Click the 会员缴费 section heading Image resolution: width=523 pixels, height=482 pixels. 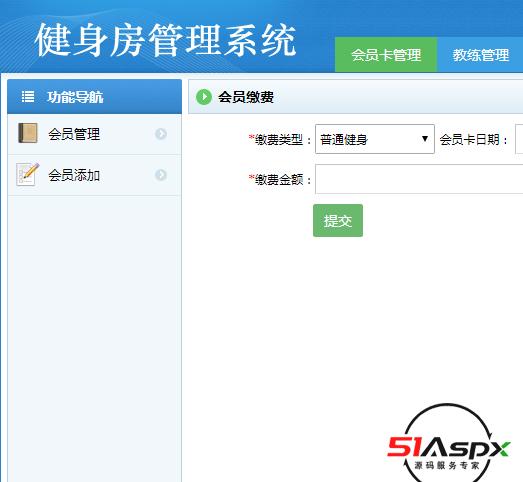[x=246, y=97]
